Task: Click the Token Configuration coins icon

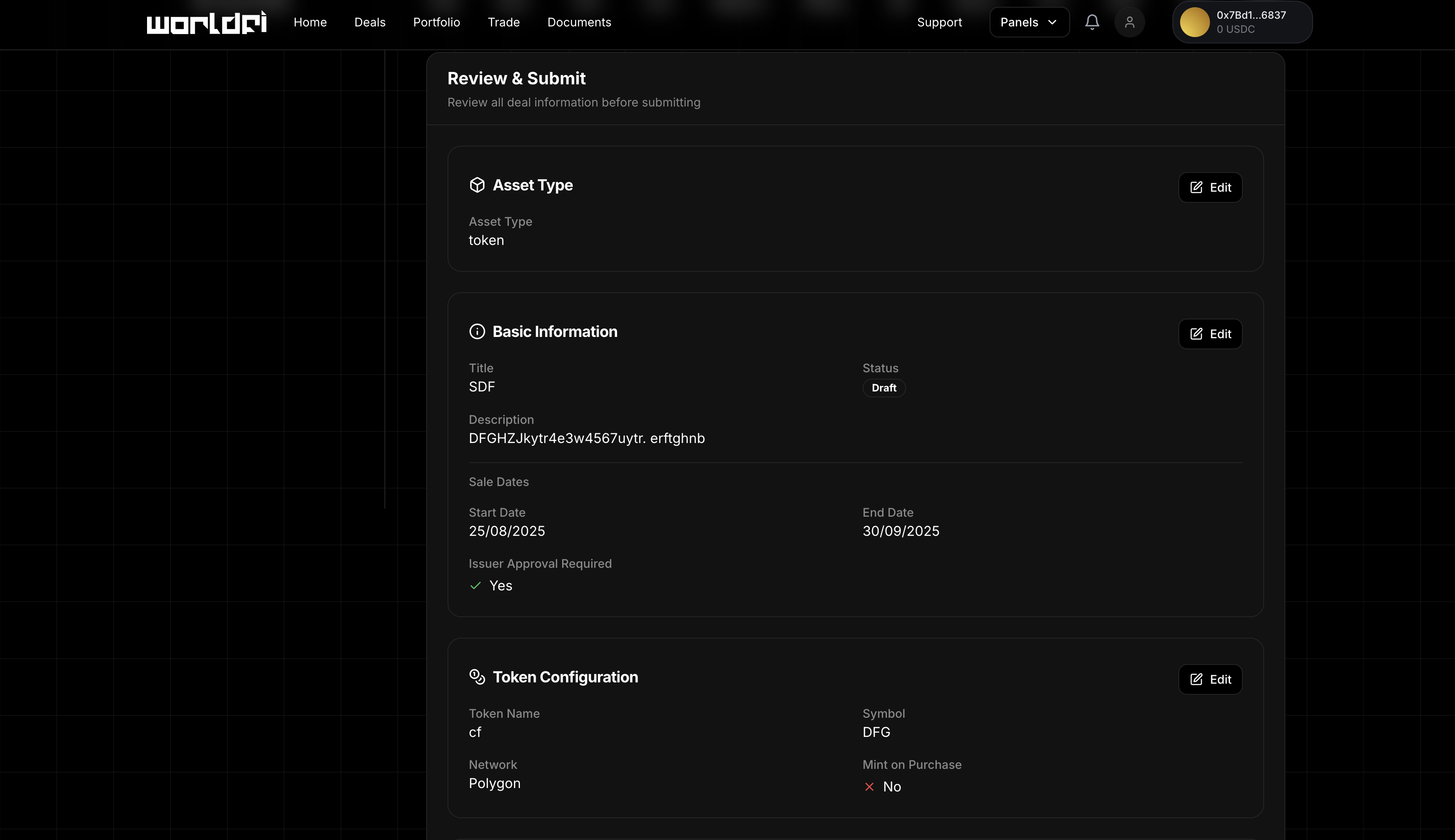Action: click(477, 677)
